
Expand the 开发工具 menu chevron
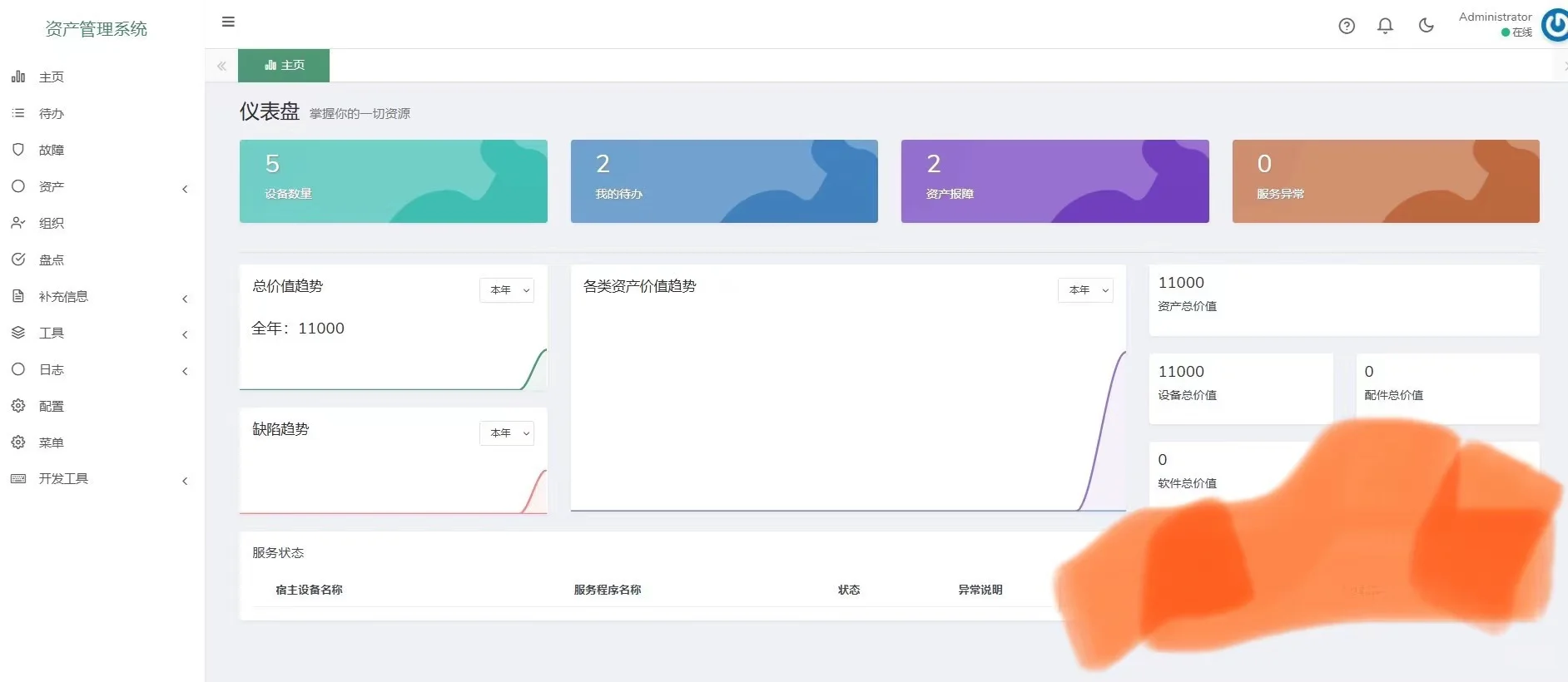click(185, 481)
